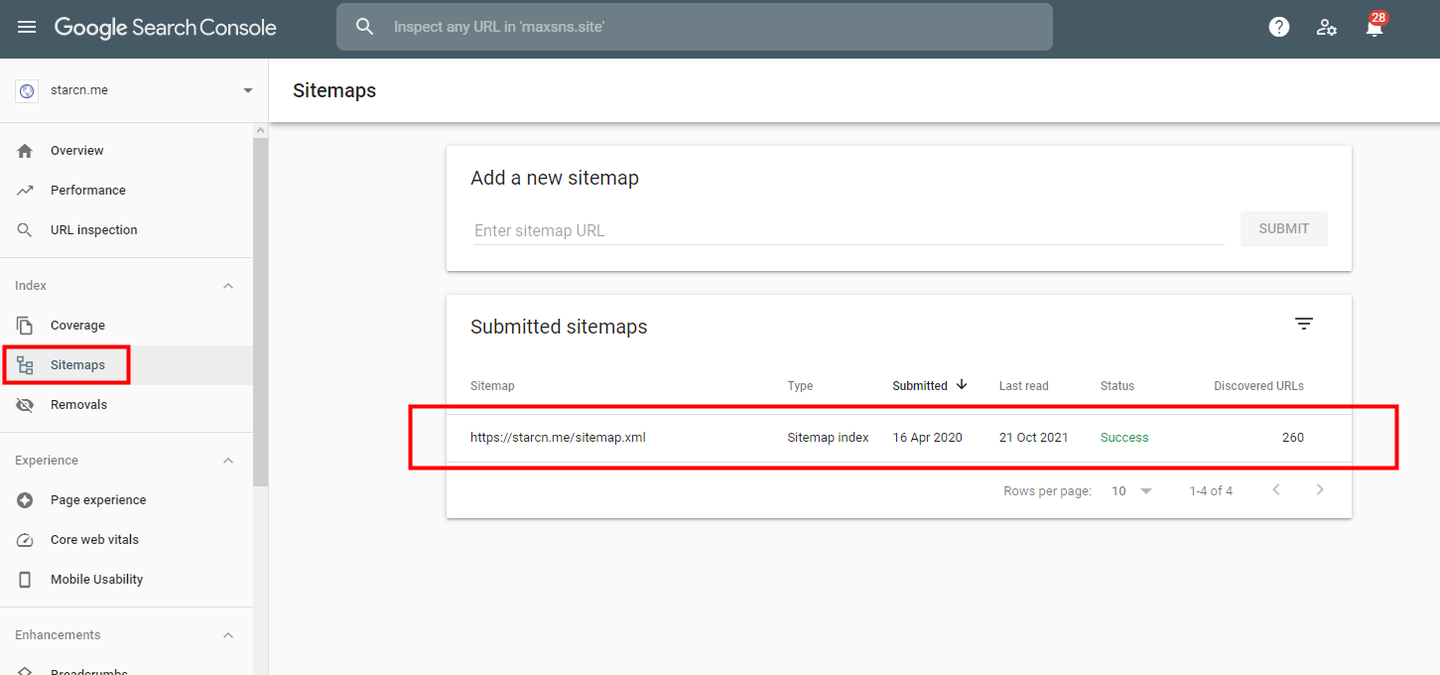
Task: Open the Help question mark icon
Action: pos(1279,27)
